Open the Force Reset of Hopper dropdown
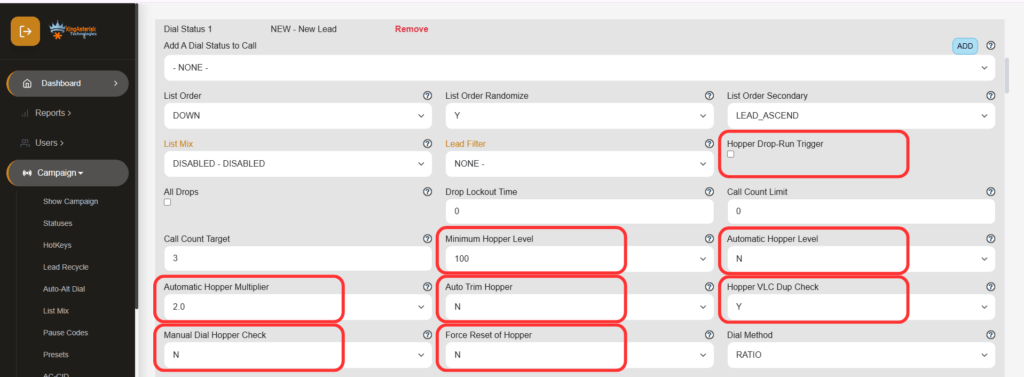1024x377 pixels. [x=579, y=355]
